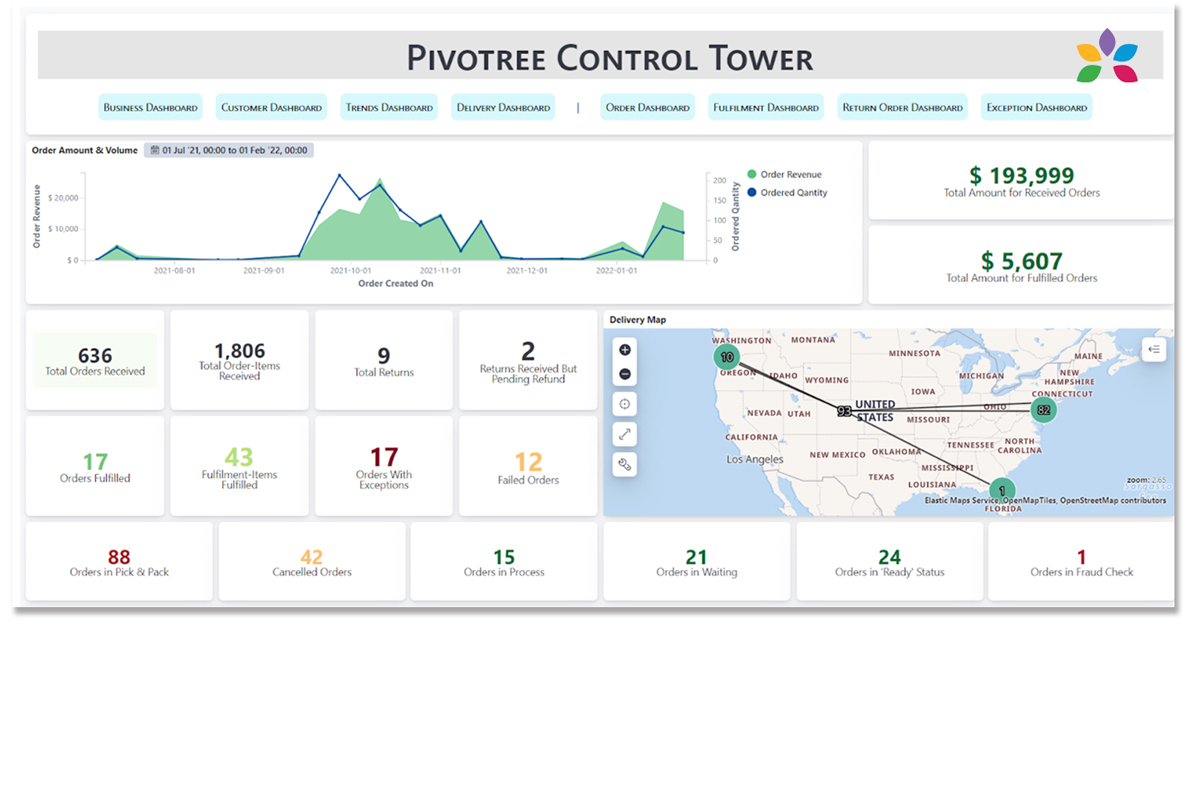Click the Pivotree flower logo
The width and height of the screenshot is (1200, 795).
[x=1107, y=56]
